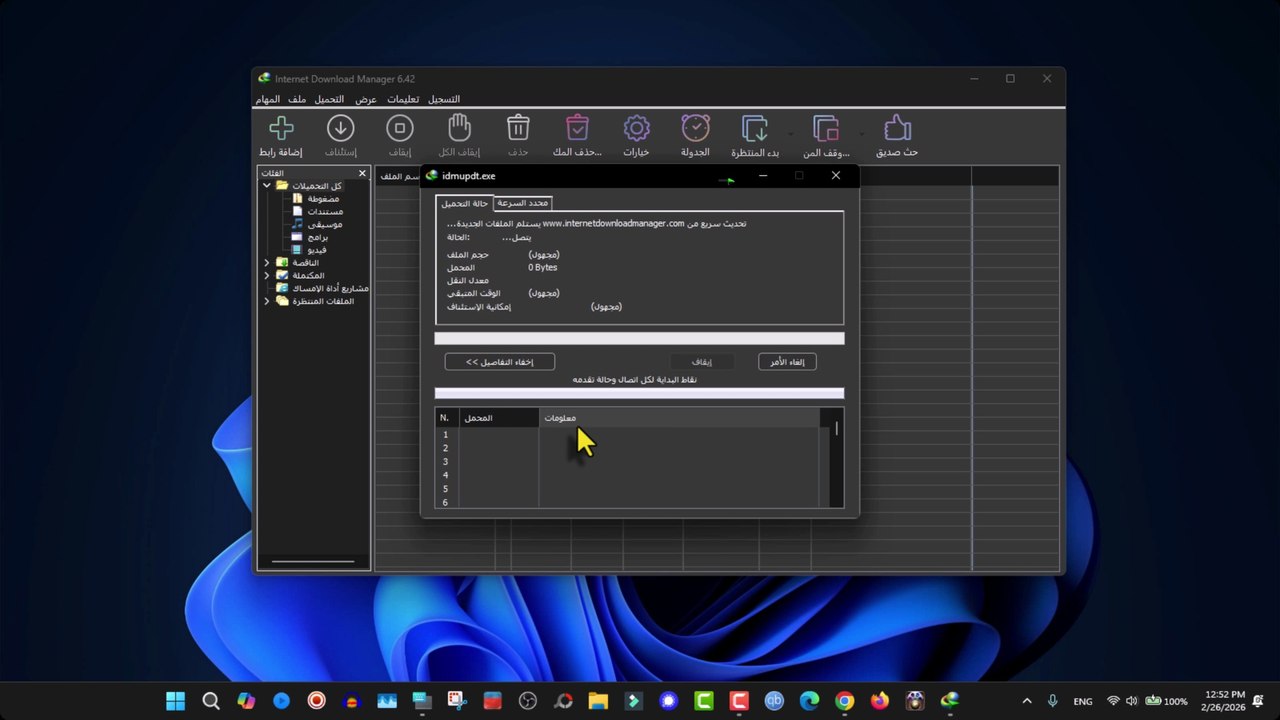Image resolution: width=1280 pixels, height=720 pixels.
Task: Expand the Finished (المكتملة) category
Action: click(x=267, y=275)
